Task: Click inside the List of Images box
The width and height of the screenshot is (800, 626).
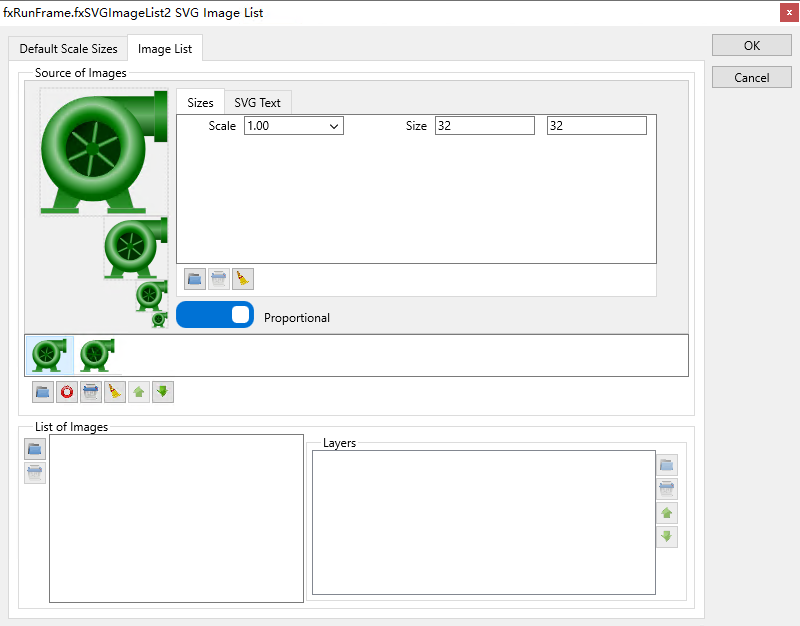Action: click(177, 518)
